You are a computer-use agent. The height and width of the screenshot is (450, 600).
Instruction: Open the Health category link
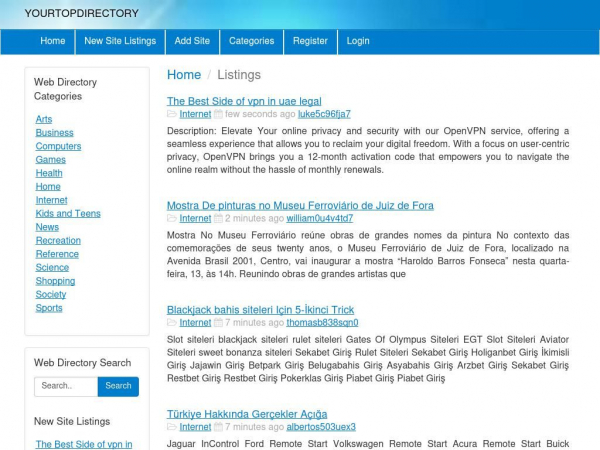click(49, 173)
